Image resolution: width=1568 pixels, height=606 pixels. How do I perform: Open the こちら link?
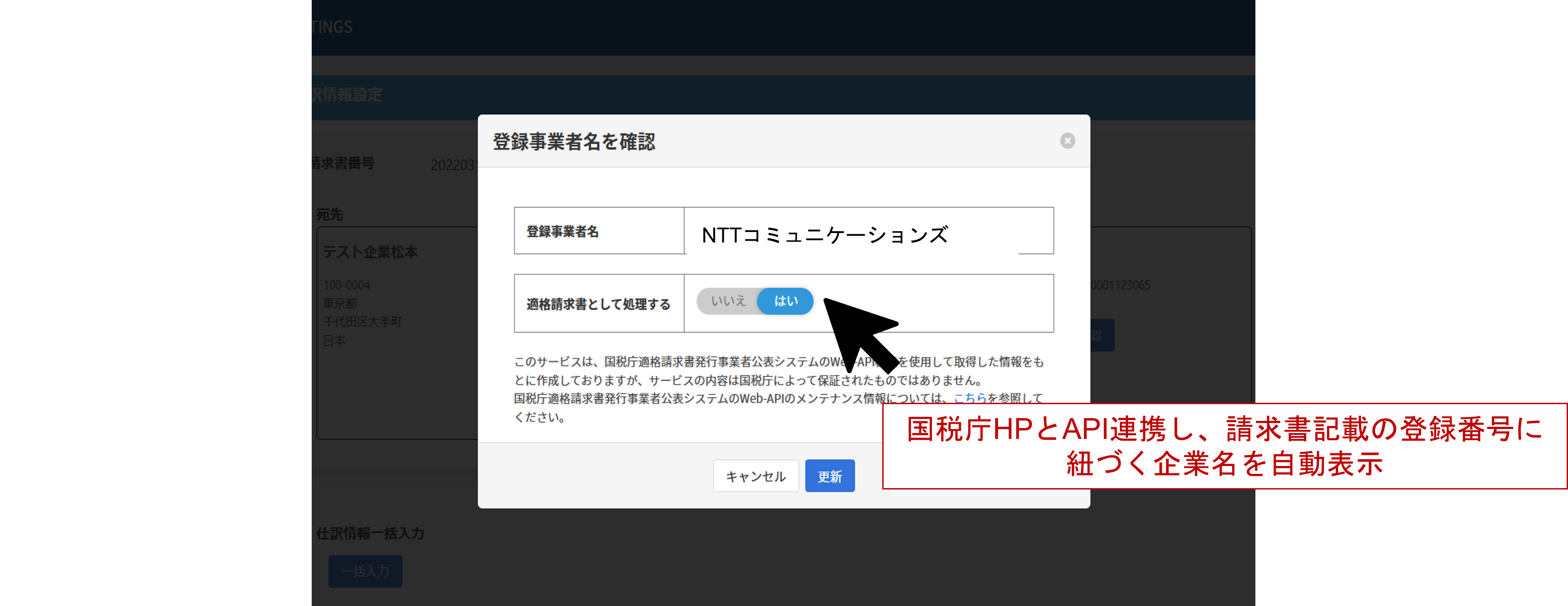[x=969, y=399]
